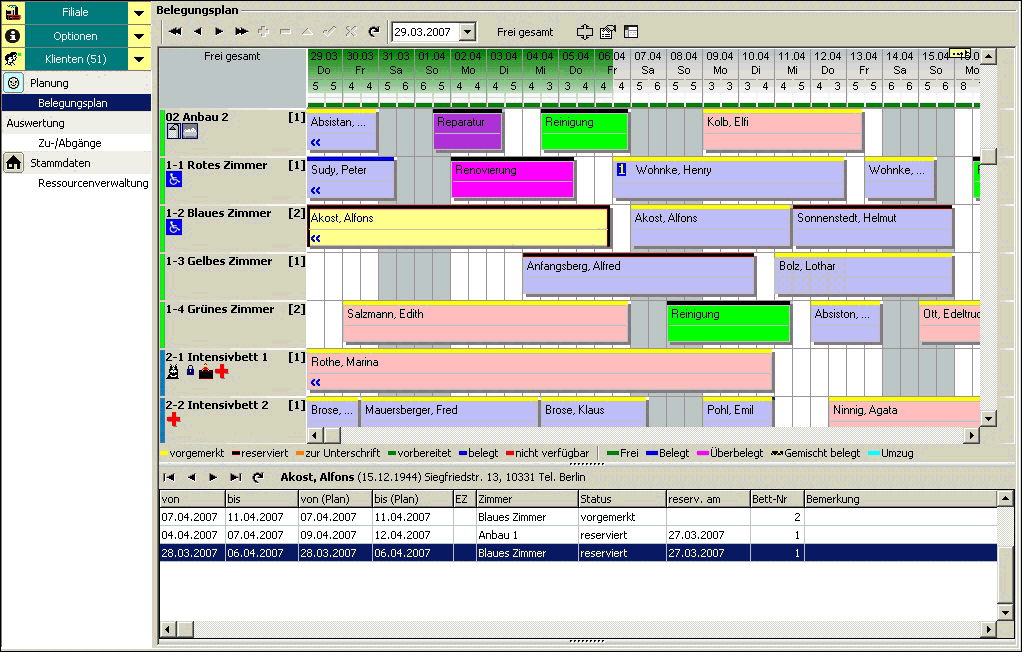
Task: Select Ressourcenverwaltung in the sidebar
Action: tap(93, 183)
